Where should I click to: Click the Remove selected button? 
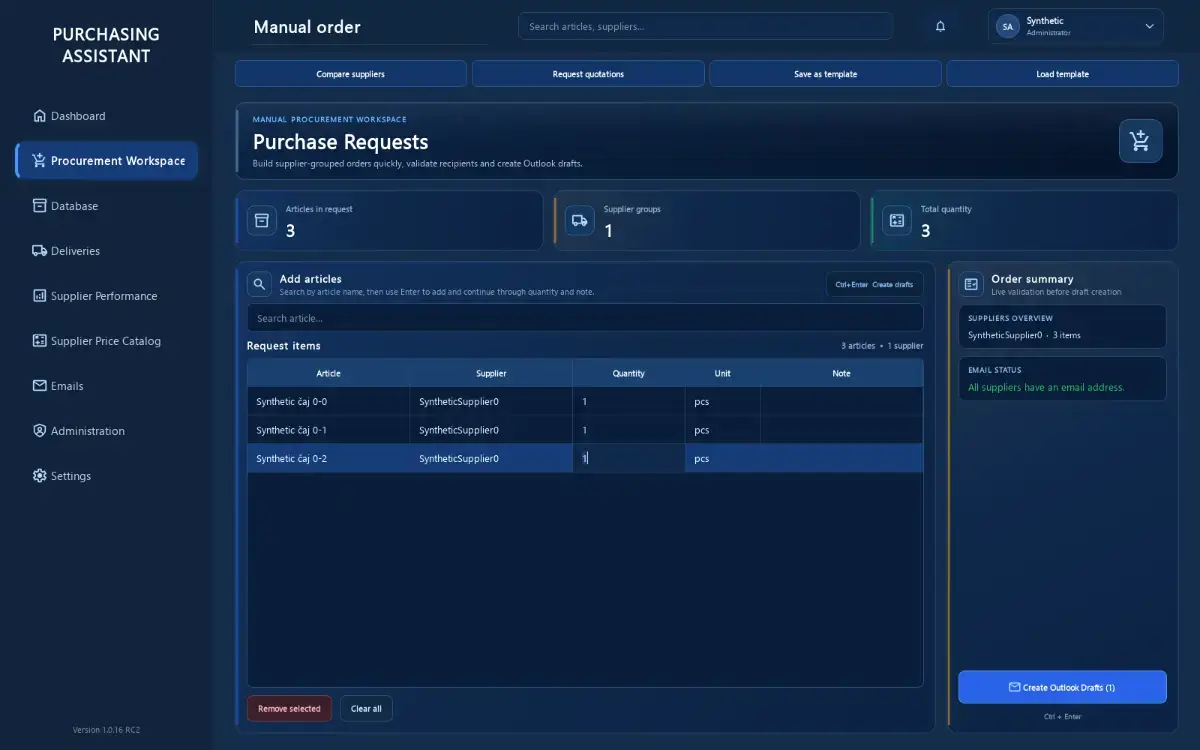pos(289,709)
